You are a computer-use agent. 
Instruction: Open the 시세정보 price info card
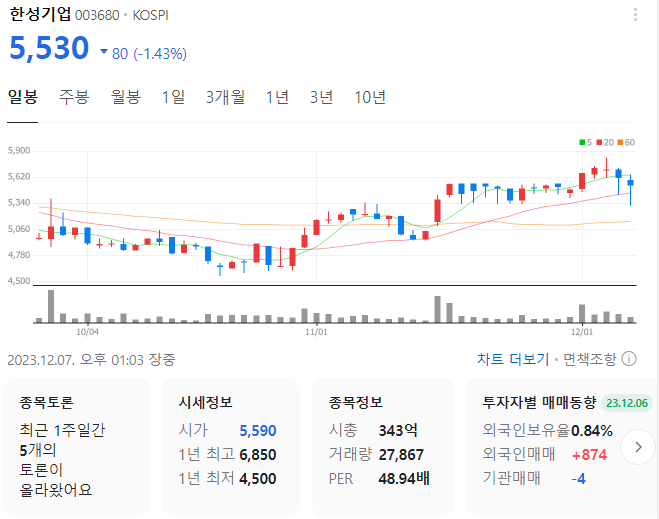(x=231, y=447)
